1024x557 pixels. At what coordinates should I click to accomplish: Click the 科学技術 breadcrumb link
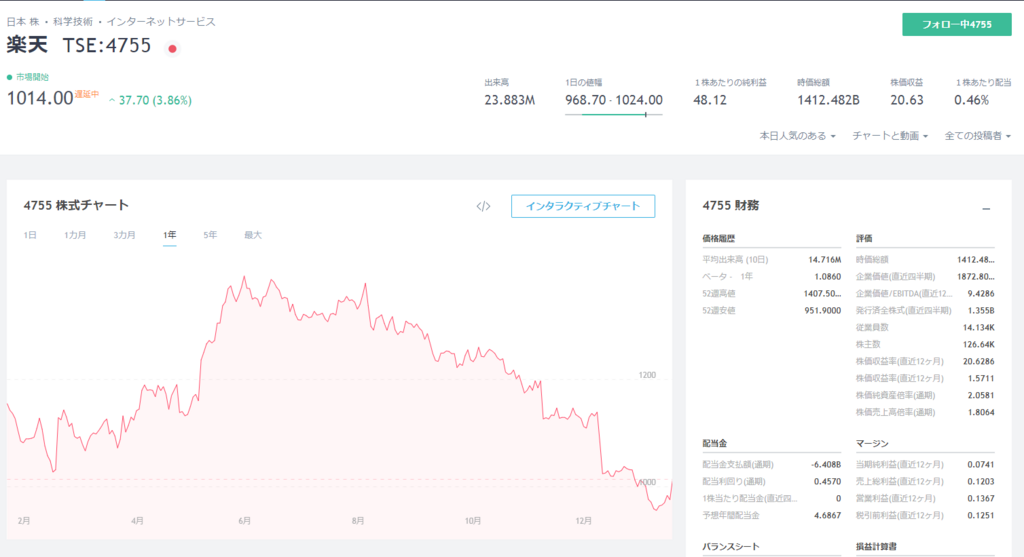click(73, 22)
